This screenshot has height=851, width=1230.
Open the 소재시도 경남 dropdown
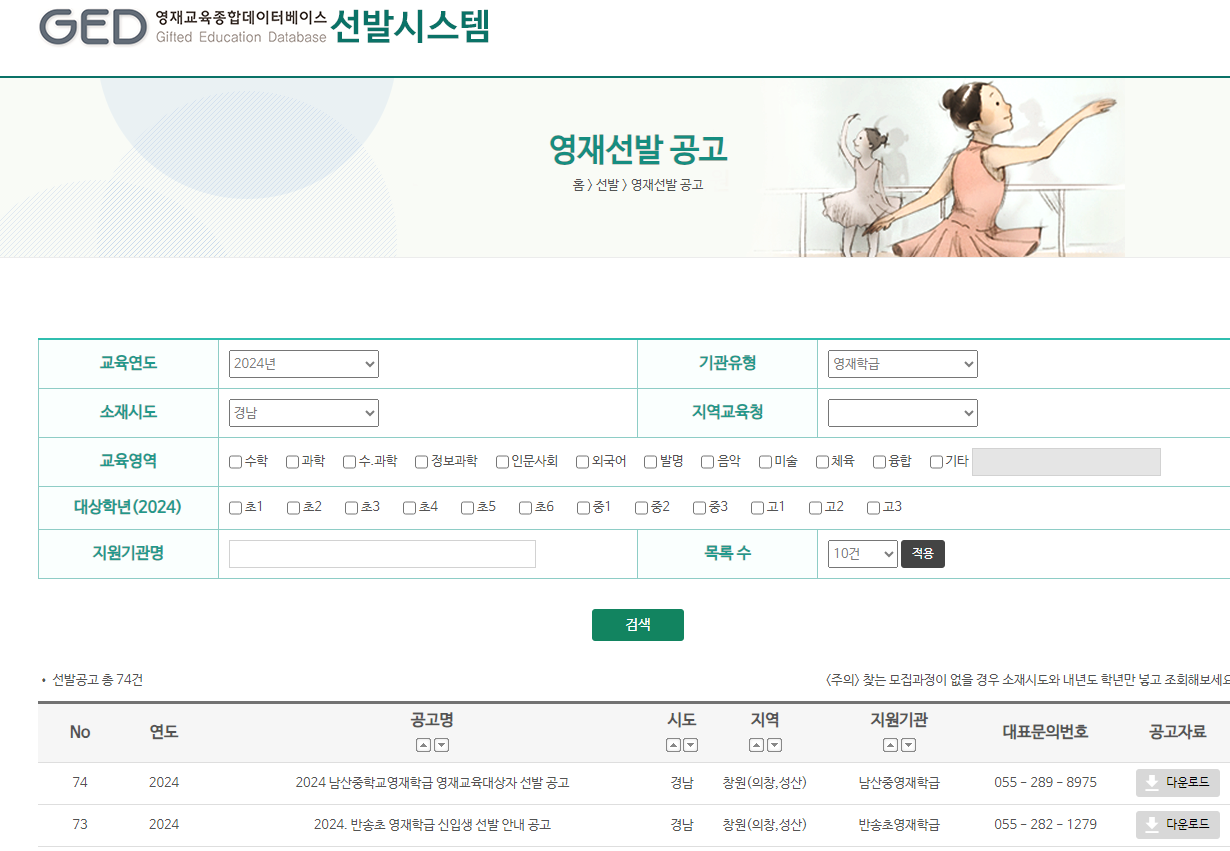tap(304, 413)
